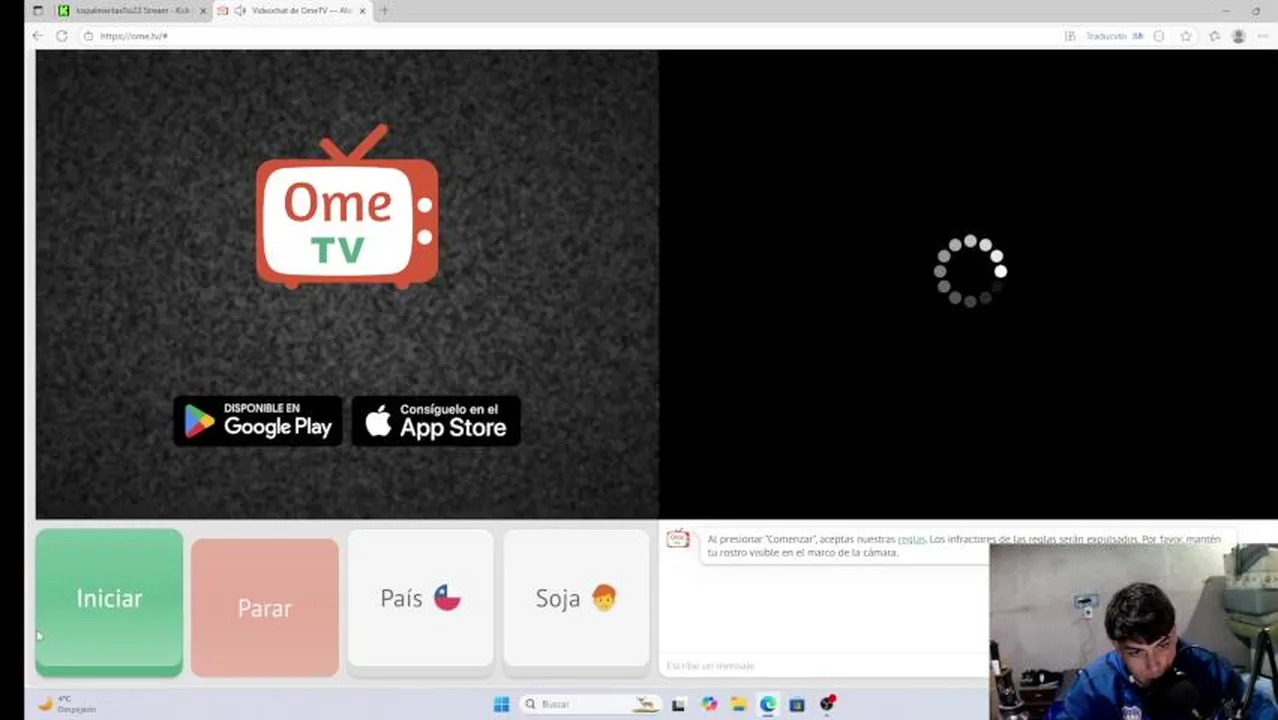Open the tab actions menu icon
1278x720 pixels.
coord(38,10)
